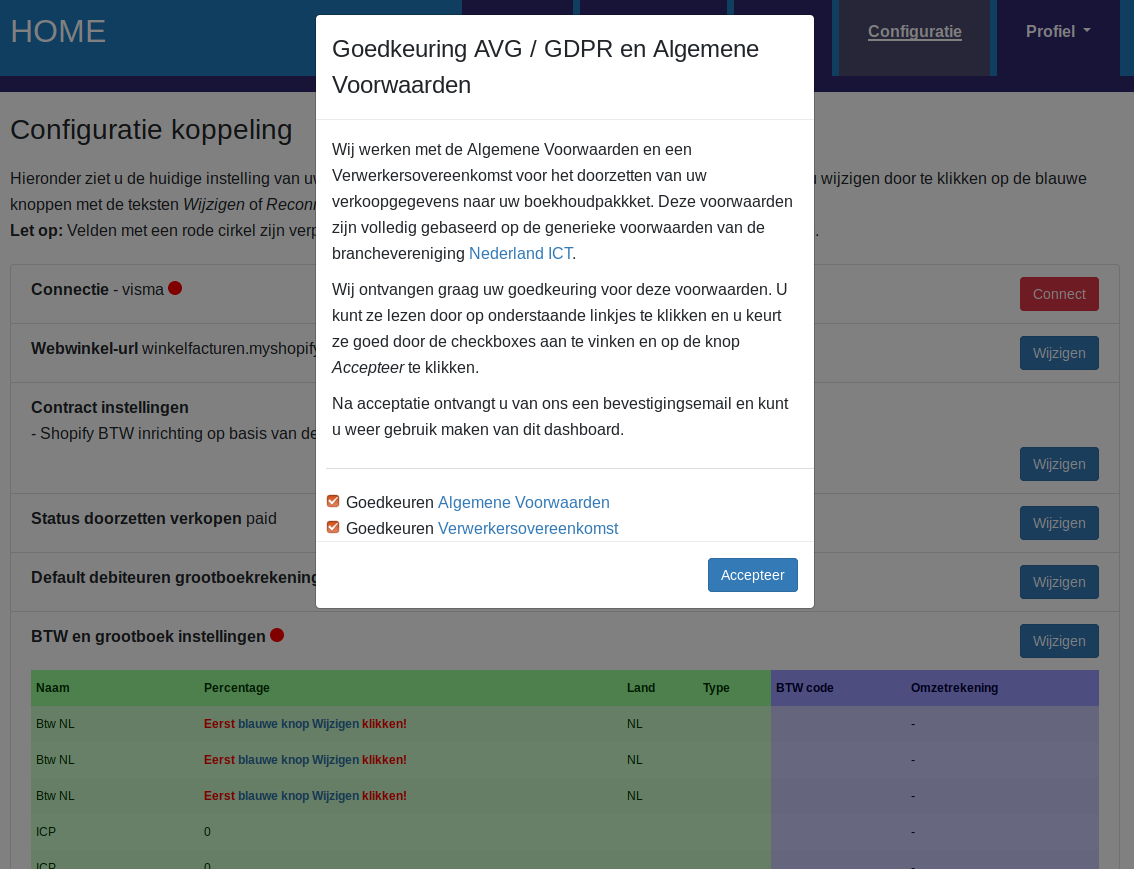Open the Profiel dropdown menu
The image size is (1134, 869).
click(1057, 32)
